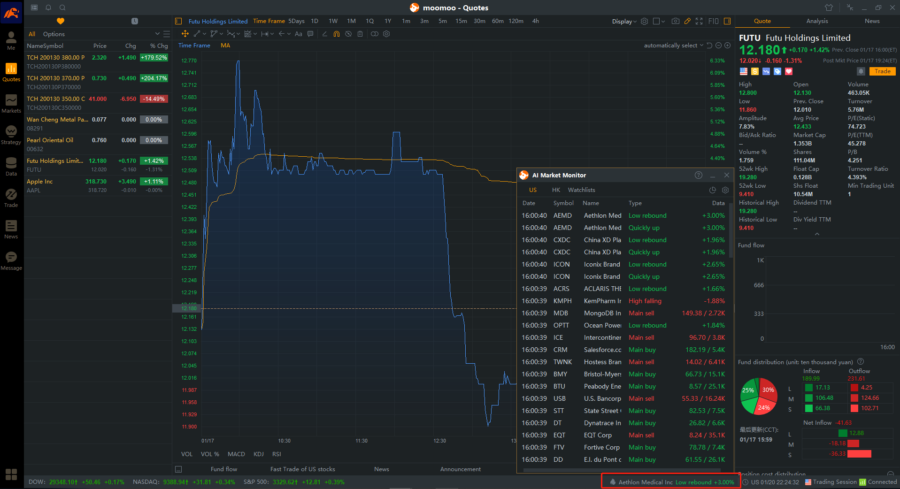Select the text Aa annotation tool
The height and width of the screenshot is (489, 900).
[x=298, y=34]
